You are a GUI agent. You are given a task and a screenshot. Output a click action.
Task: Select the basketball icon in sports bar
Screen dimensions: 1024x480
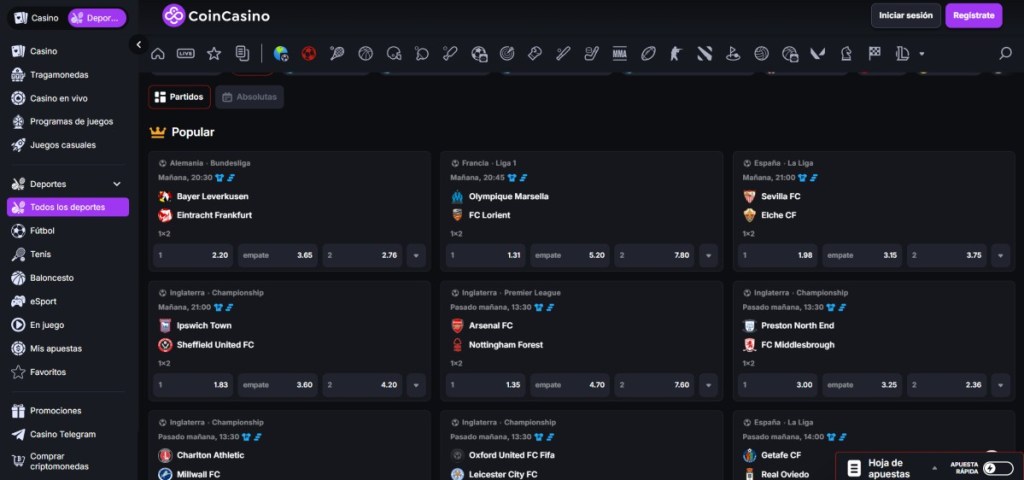[365, 54]
